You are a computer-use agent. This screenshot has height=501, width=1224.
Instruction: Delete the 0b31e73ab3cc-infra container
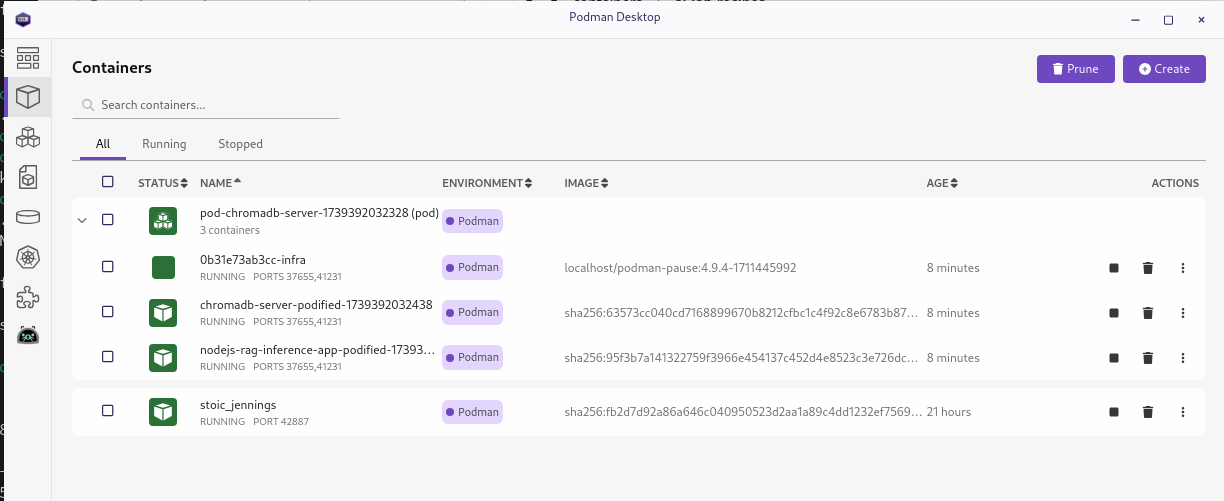(1148, 268)
